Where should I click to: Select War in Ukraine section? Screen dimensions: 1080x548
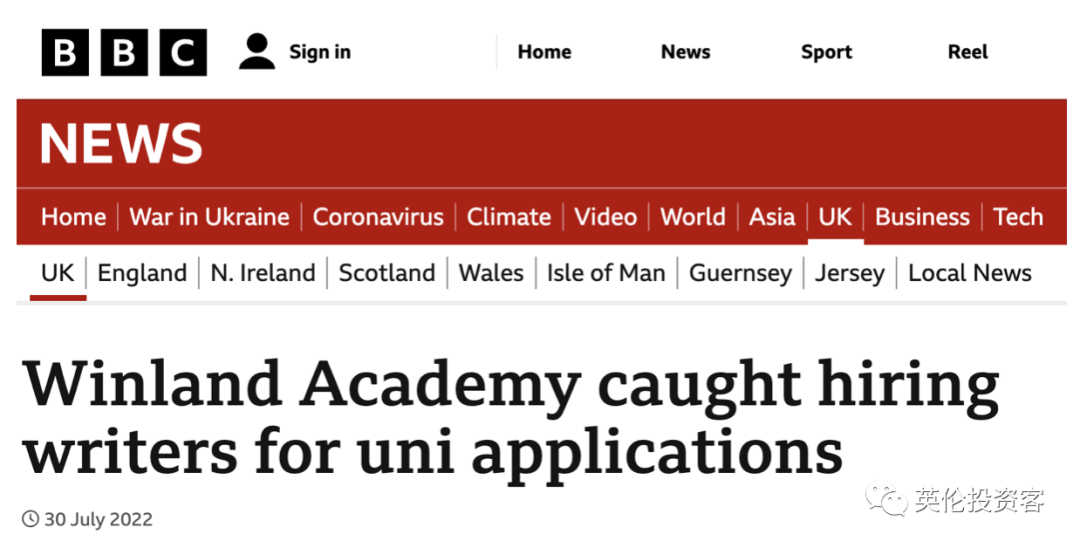(209, 217)
